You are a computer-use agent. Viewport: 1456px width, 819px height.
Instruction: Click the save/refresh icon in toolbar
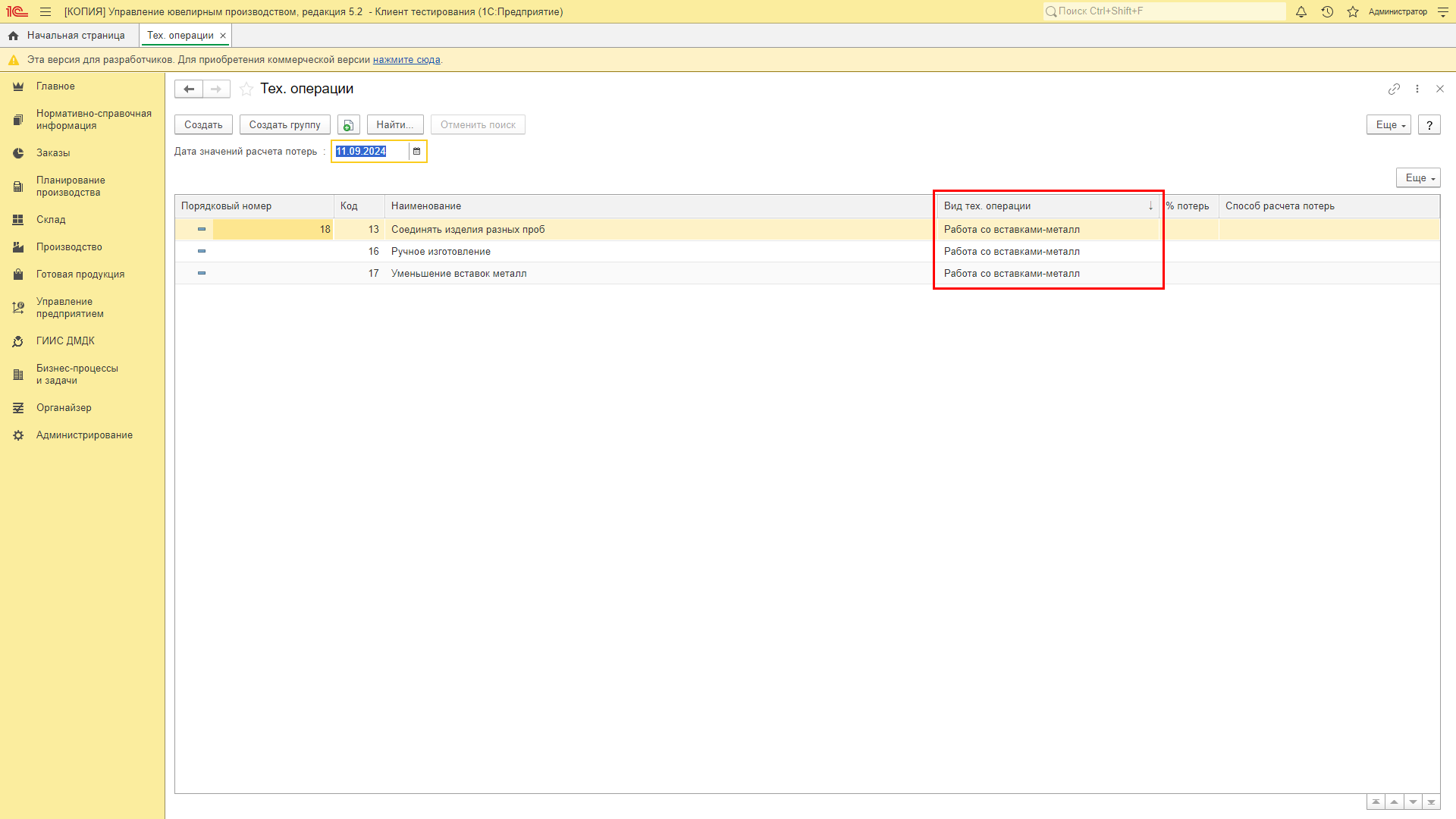click(x=348, y=124)
